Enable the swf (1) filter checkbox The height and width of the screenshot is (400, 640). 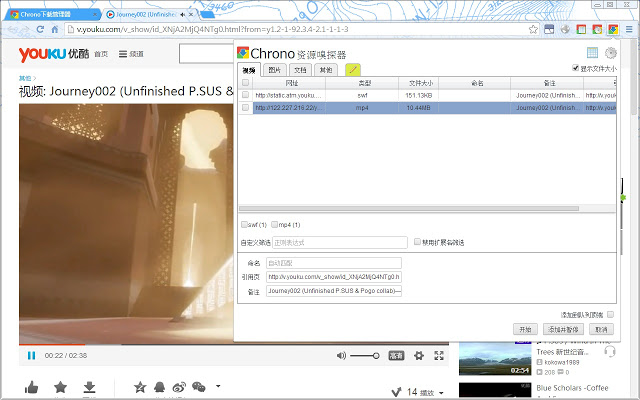pos(244,224)
